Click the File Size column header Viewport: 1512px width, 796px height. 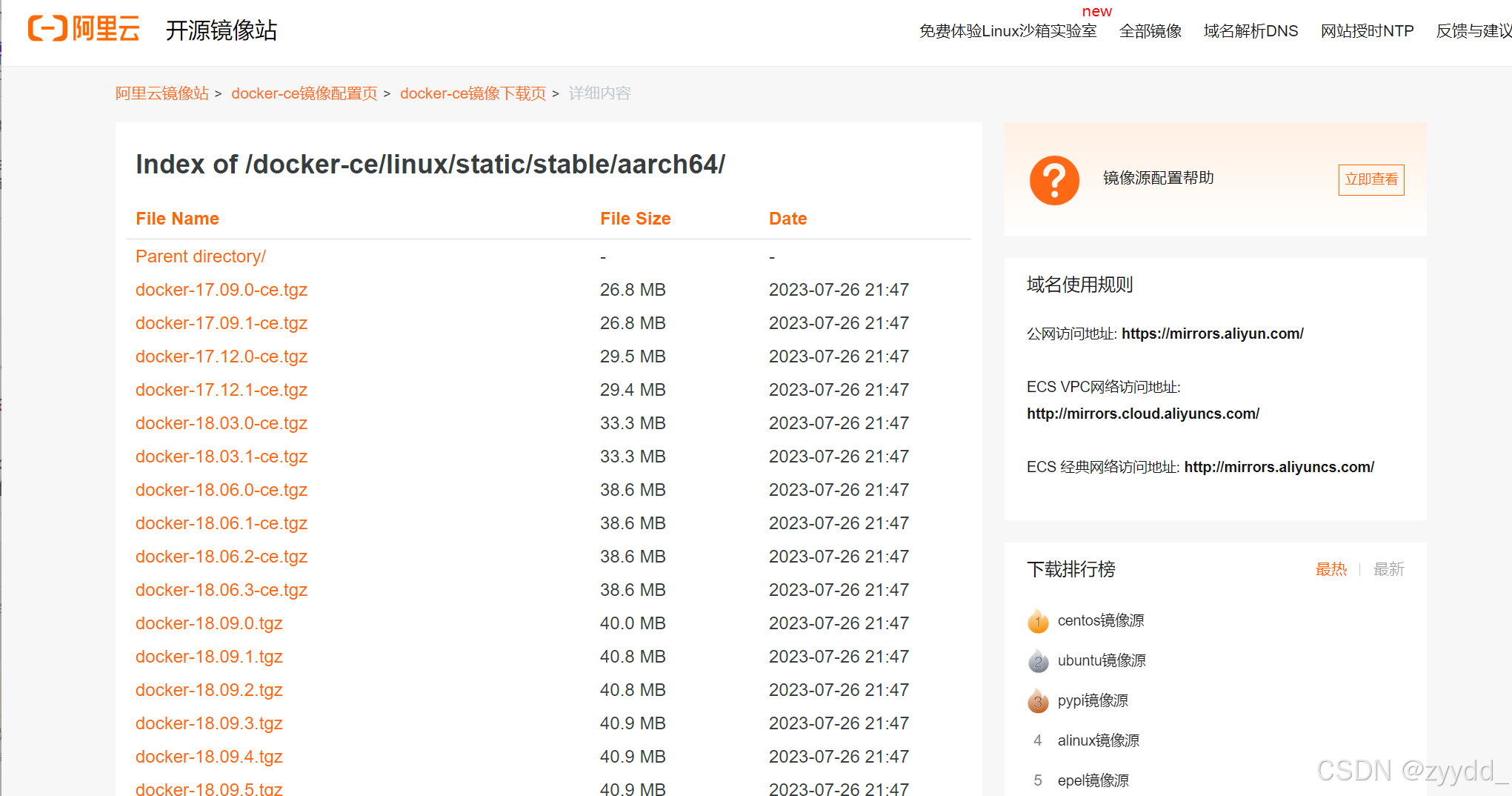tap(635, 219)
